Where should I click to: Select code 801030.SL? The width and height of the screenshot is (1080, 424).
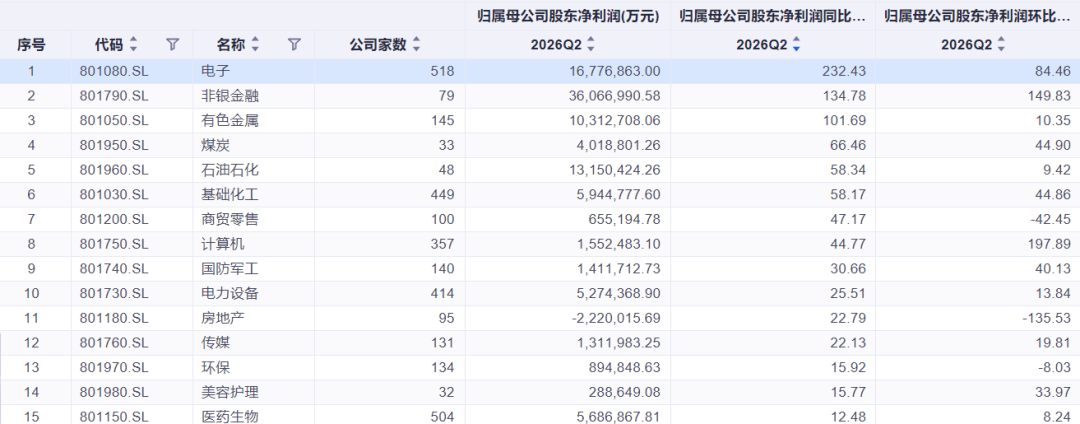pos(114,195)
